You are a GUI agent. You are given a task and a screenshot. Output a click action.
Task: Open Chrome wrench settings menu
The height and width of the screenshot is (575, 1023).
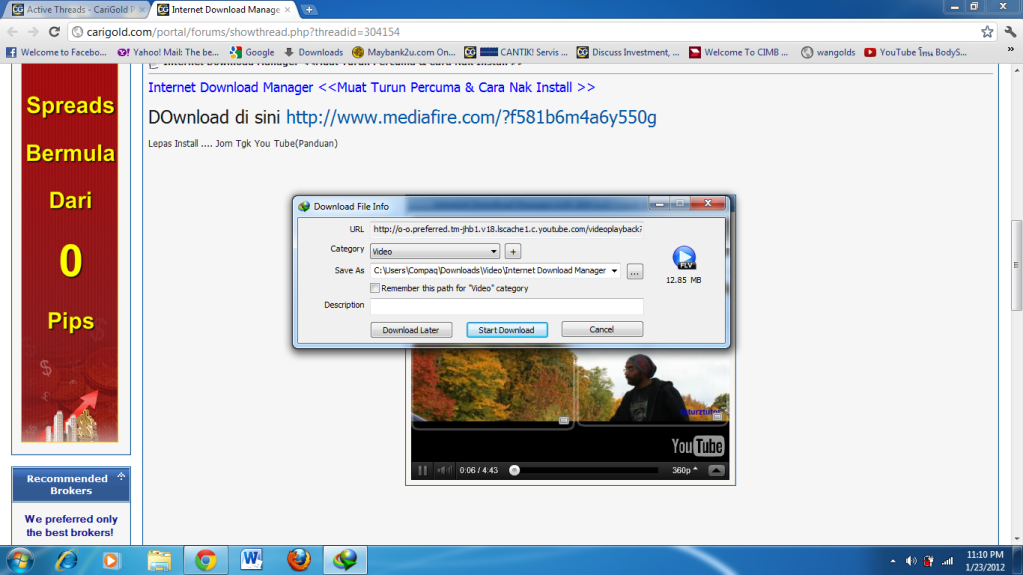tap(1010, 31)
